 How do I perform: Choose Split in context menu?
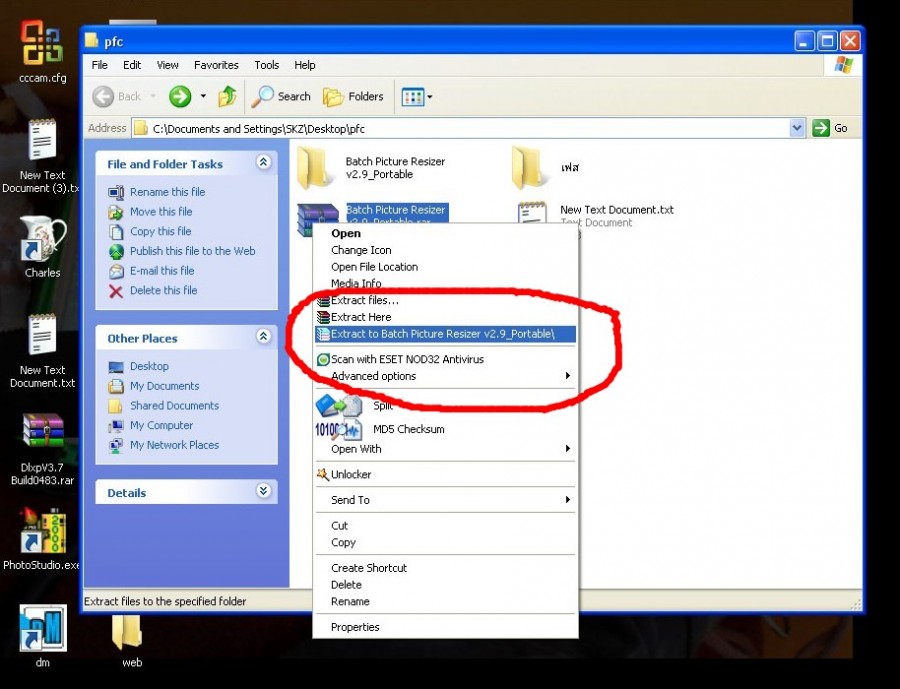pyautogui.click(x=445, y=406)
